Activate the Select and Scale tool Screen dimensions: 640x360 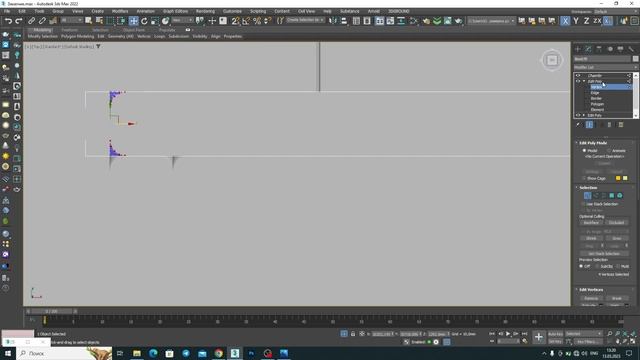coord(155,21)
